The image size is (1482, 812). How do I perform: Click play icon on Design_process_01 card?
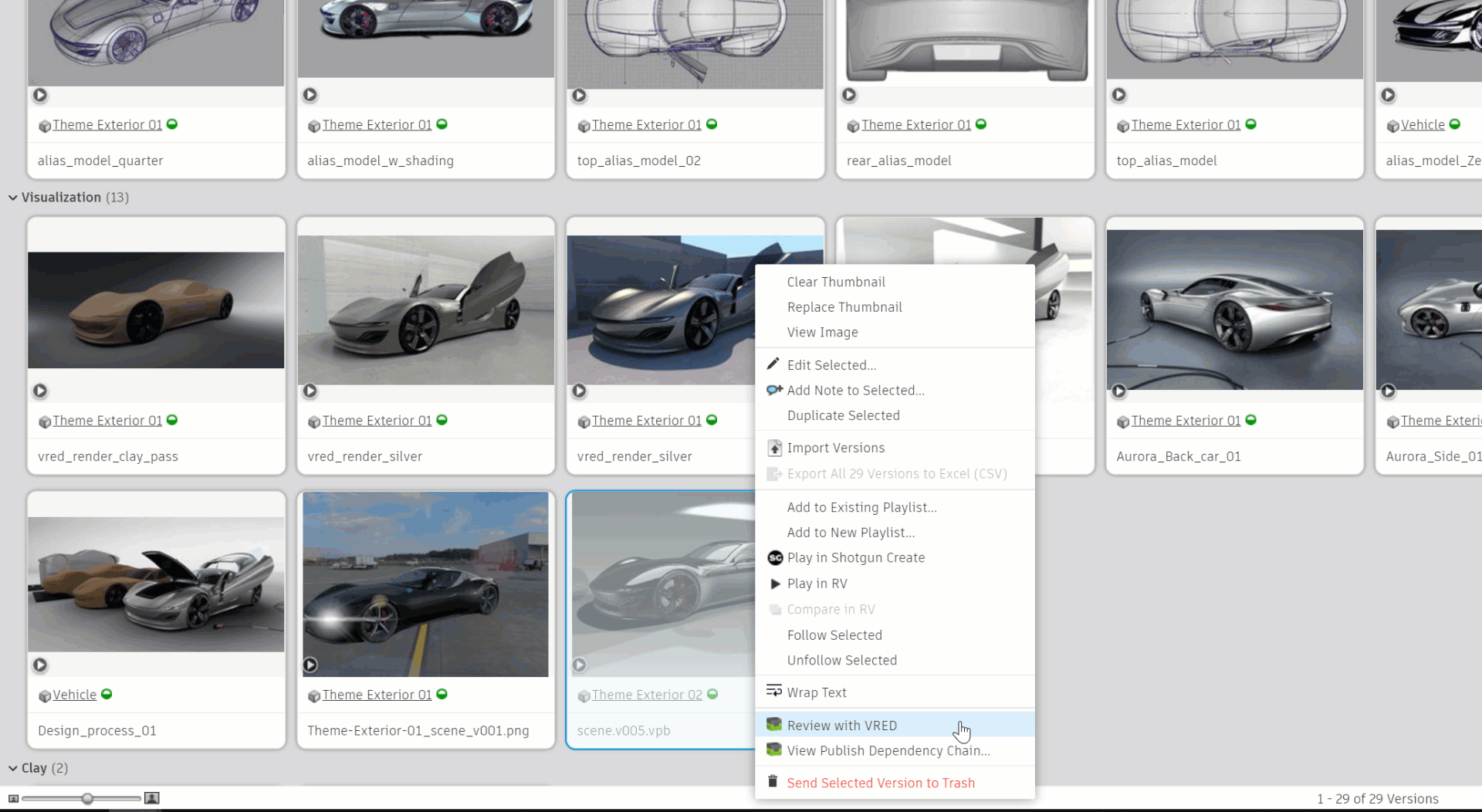click(40, 665)
